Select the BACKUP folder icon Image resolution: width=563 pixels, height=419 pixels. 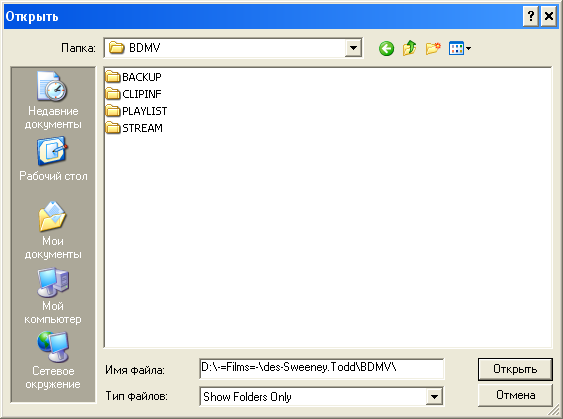[x=113, y=77]
